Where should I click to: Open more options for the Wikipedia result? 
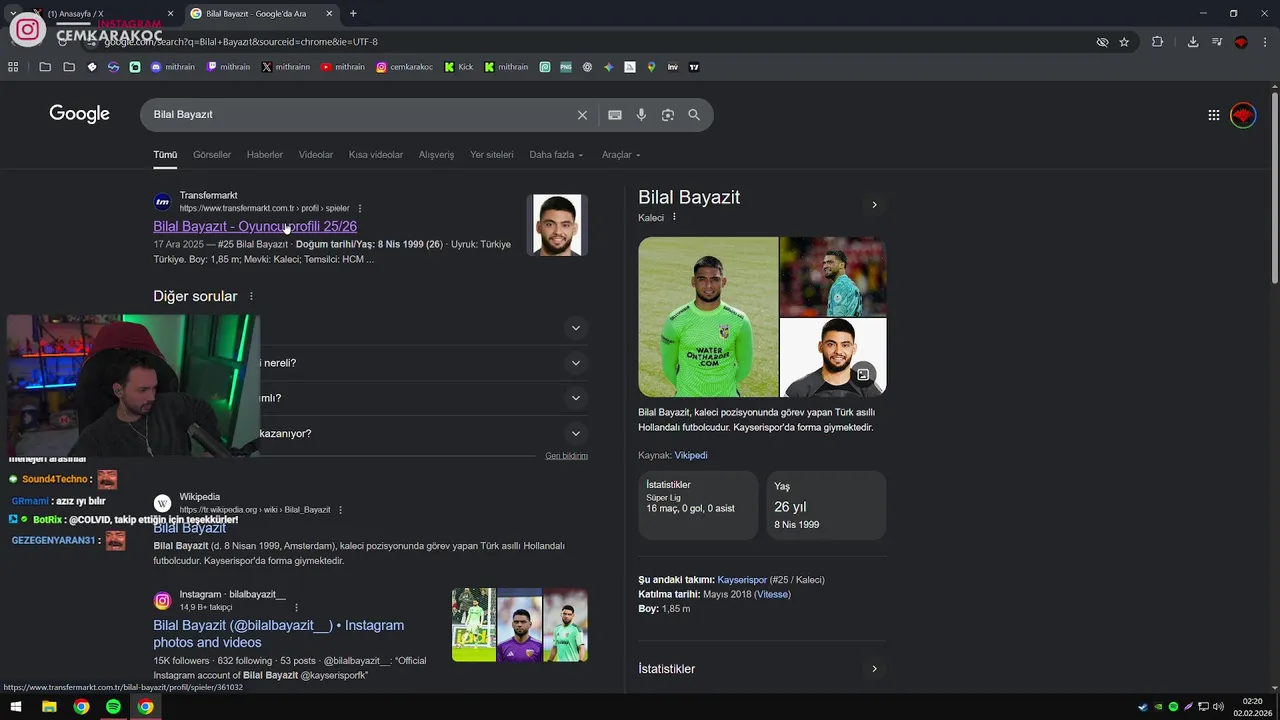(340, 509)
